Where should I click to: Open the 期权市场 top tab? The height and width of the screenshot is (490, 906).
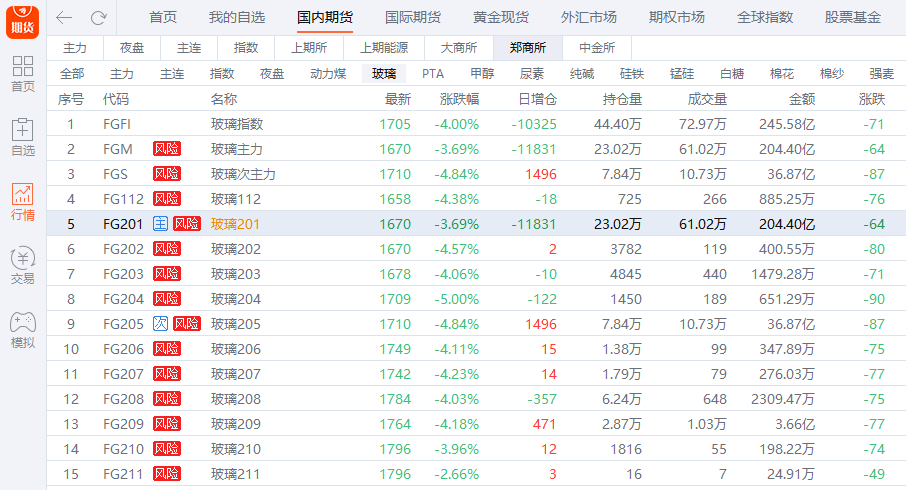[677, 17]
